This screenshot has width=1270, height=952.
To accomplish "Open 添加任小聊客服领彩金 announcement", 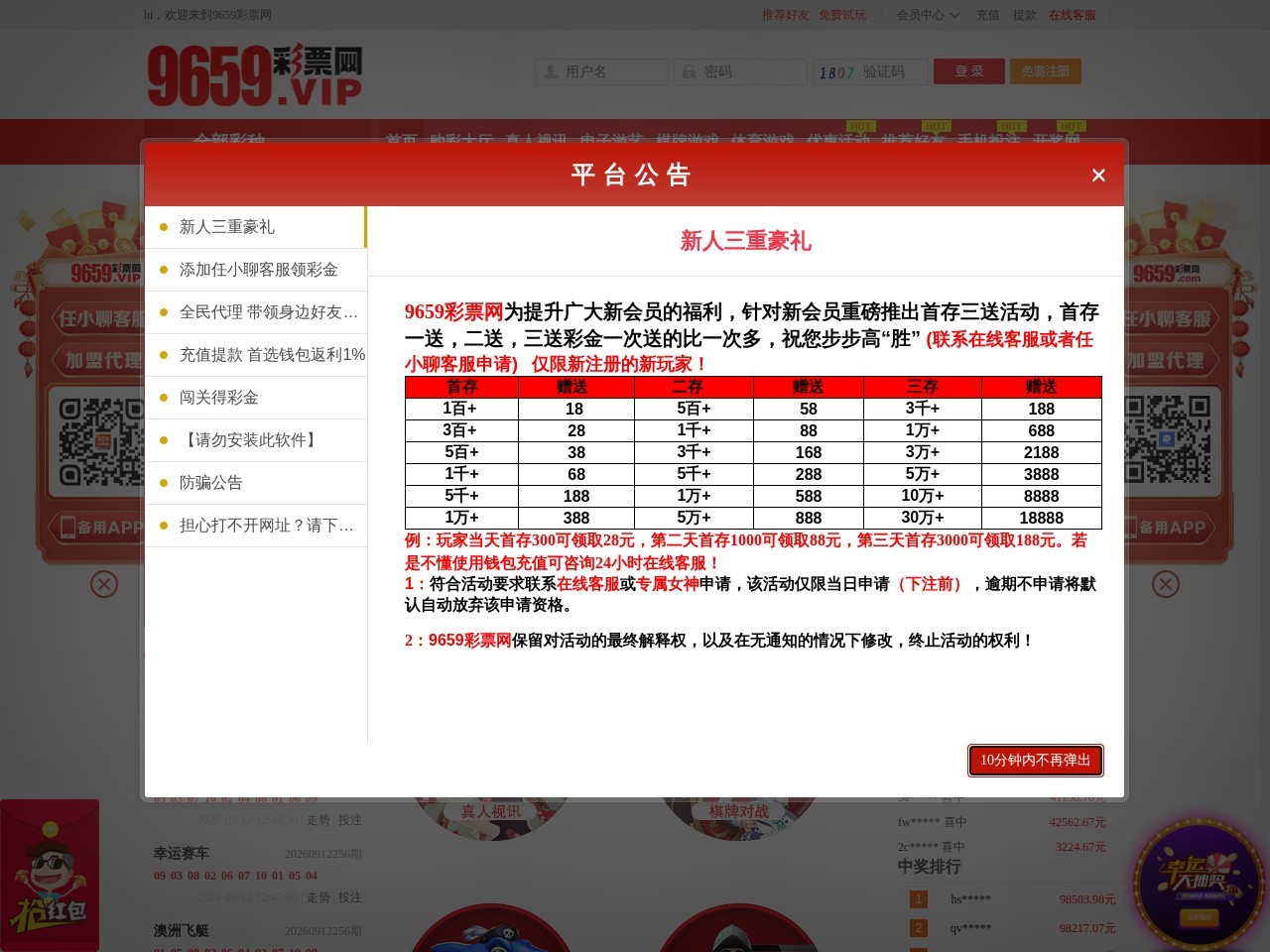I will [256, 270].
